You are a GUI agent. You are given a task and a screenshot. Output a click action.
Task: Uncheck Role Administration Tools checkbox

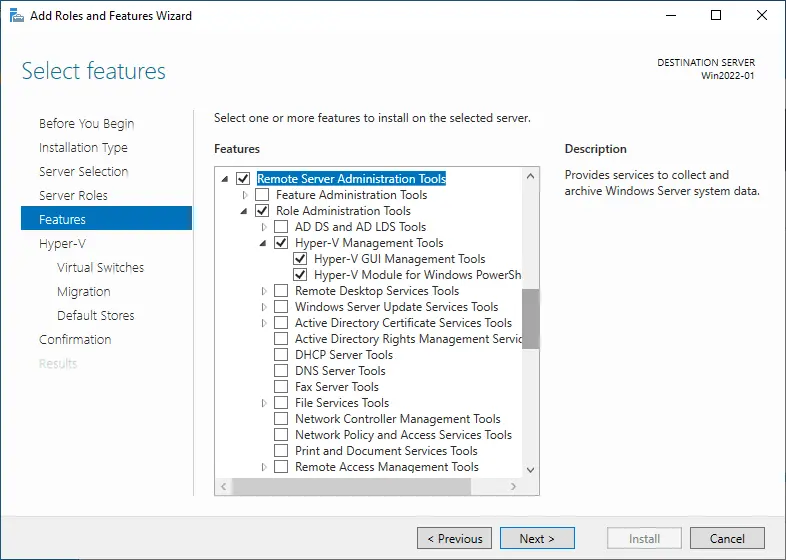[x=262, y=211]
